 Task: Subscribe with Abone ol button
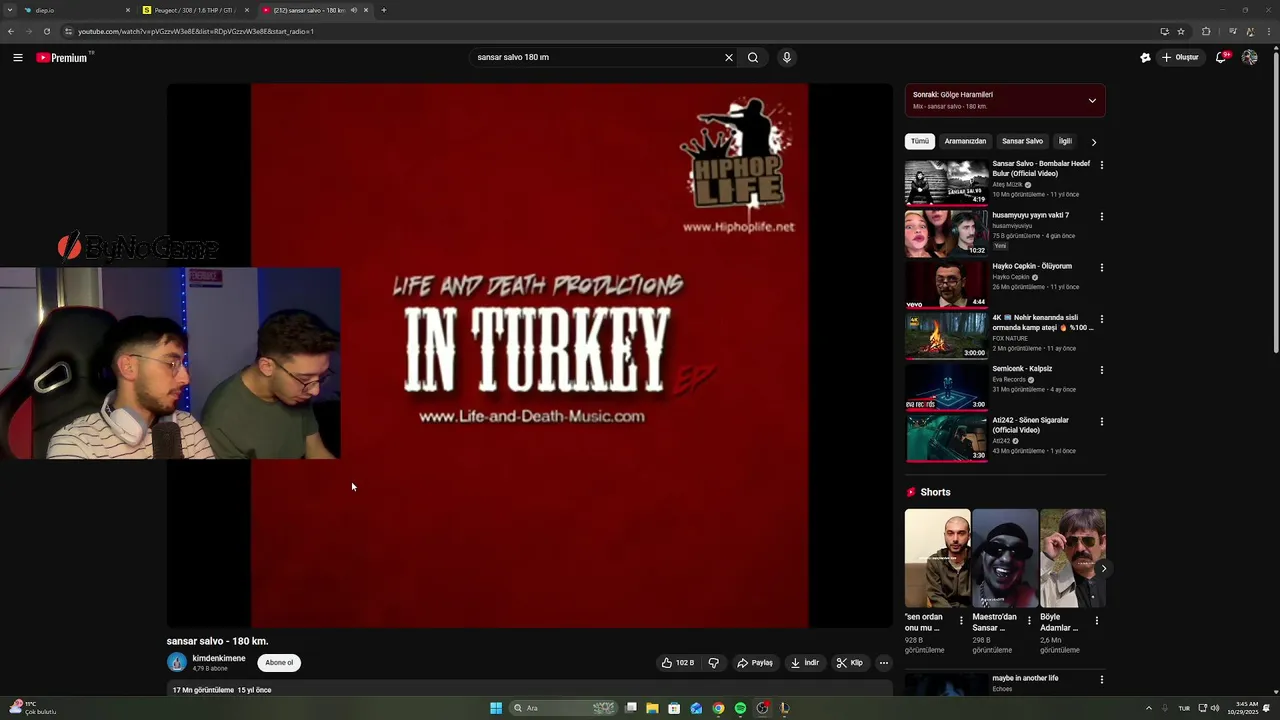279,662
